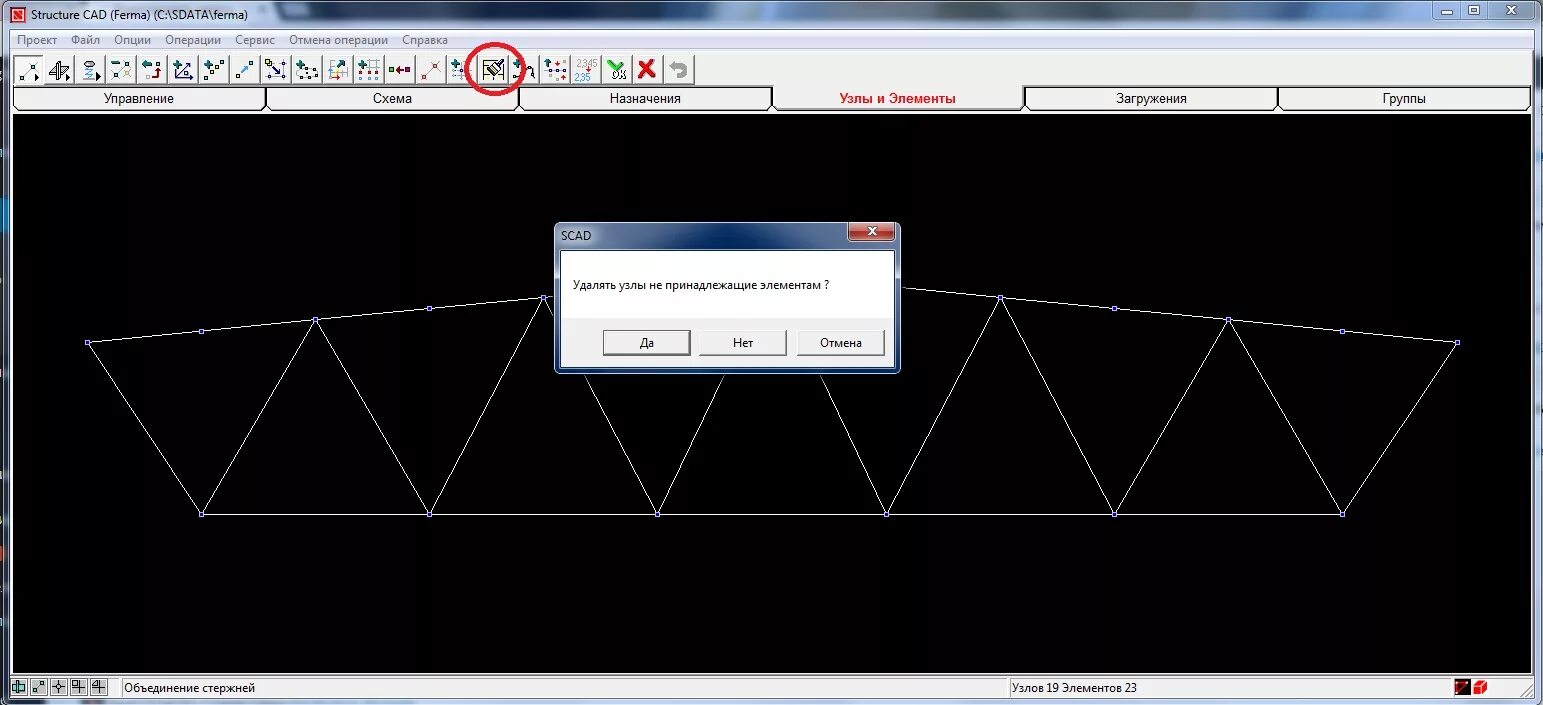
Task: Open the Справка menu
Action: [425, 40]
